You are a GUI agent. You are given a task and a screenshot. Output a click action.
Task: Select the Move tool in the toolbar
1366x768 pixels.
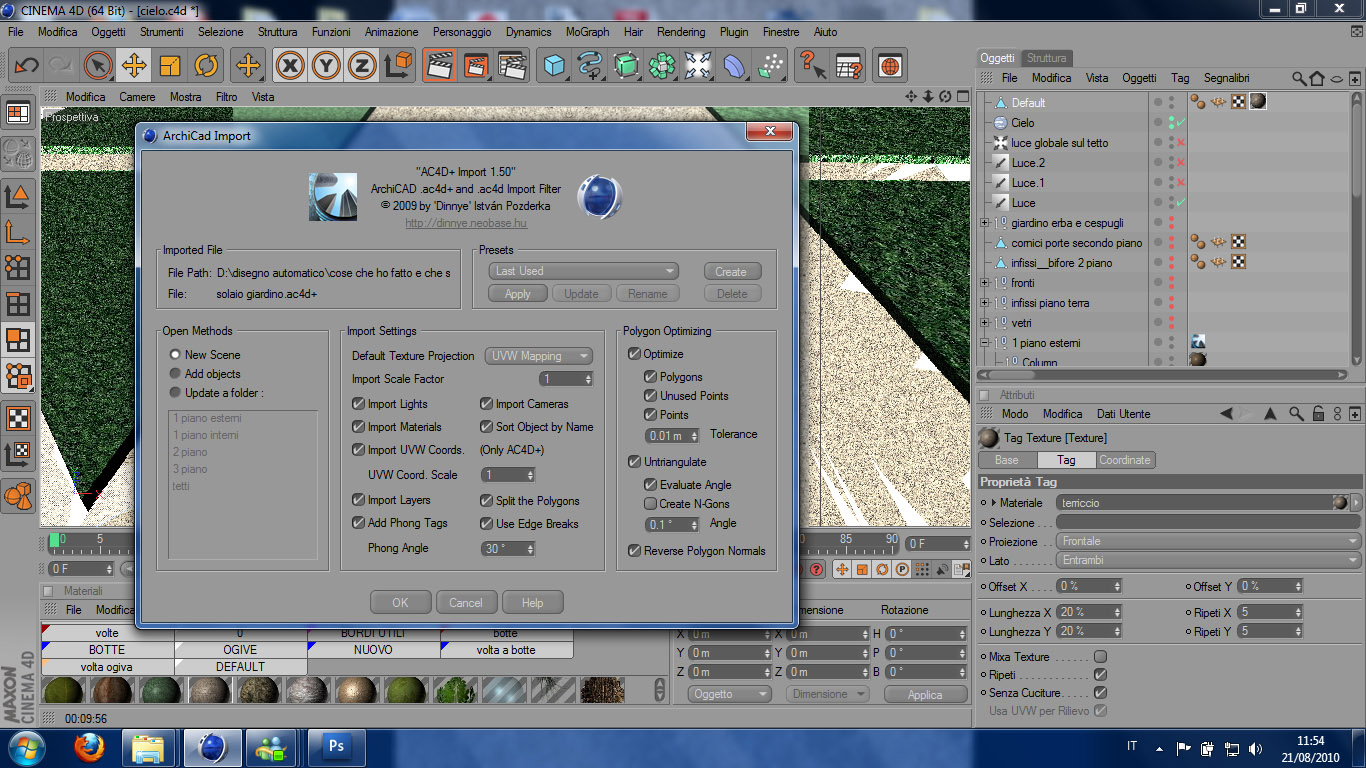click(133, 66)
